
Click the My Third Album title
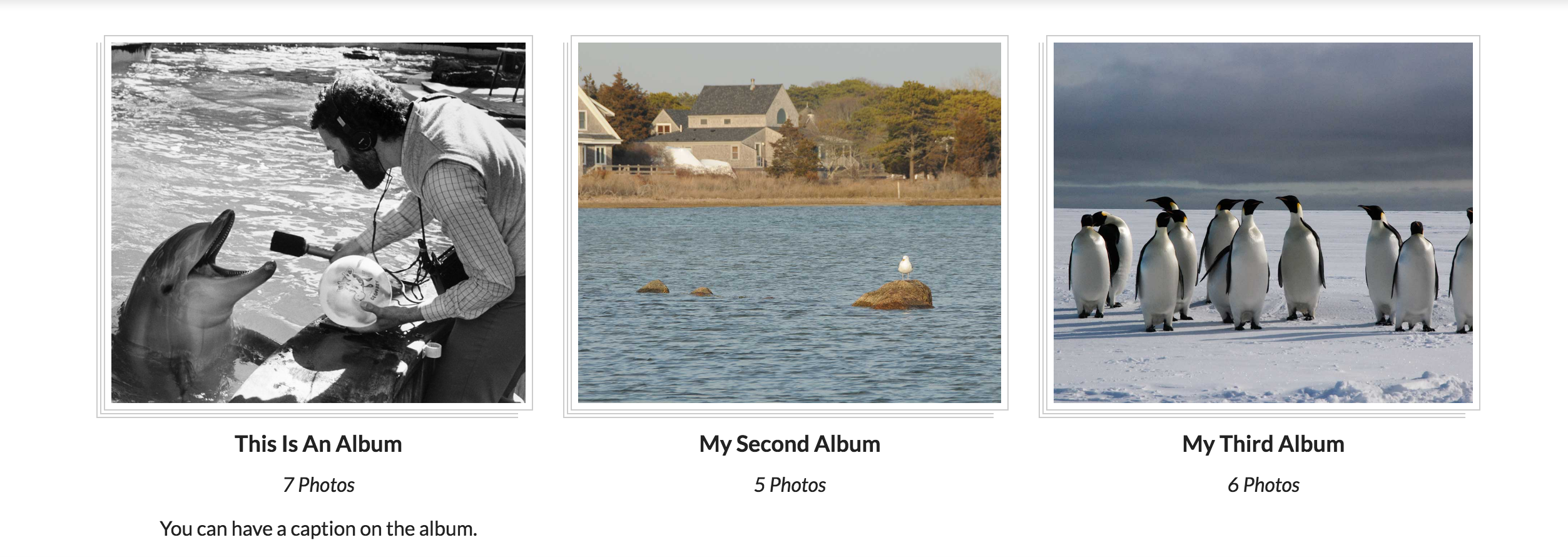[1263, 444]
